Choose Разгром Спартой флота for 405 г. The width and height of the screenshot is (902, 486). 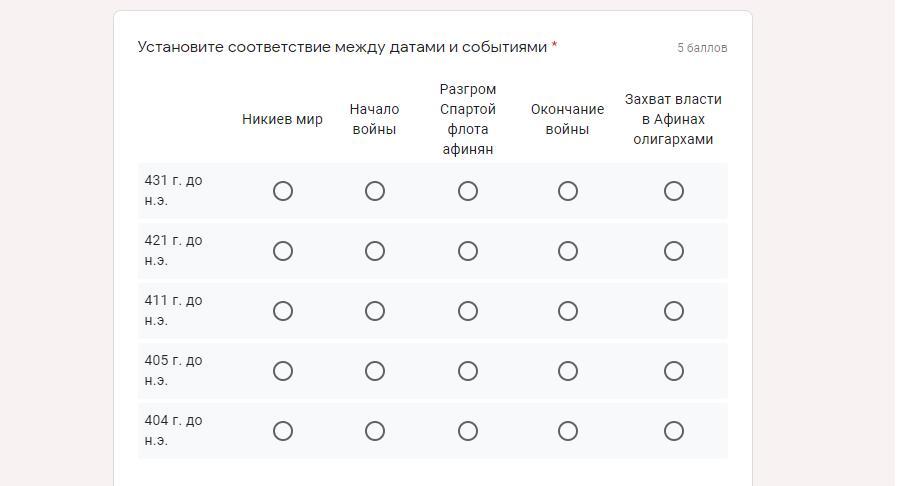click(x=468, y=371)
